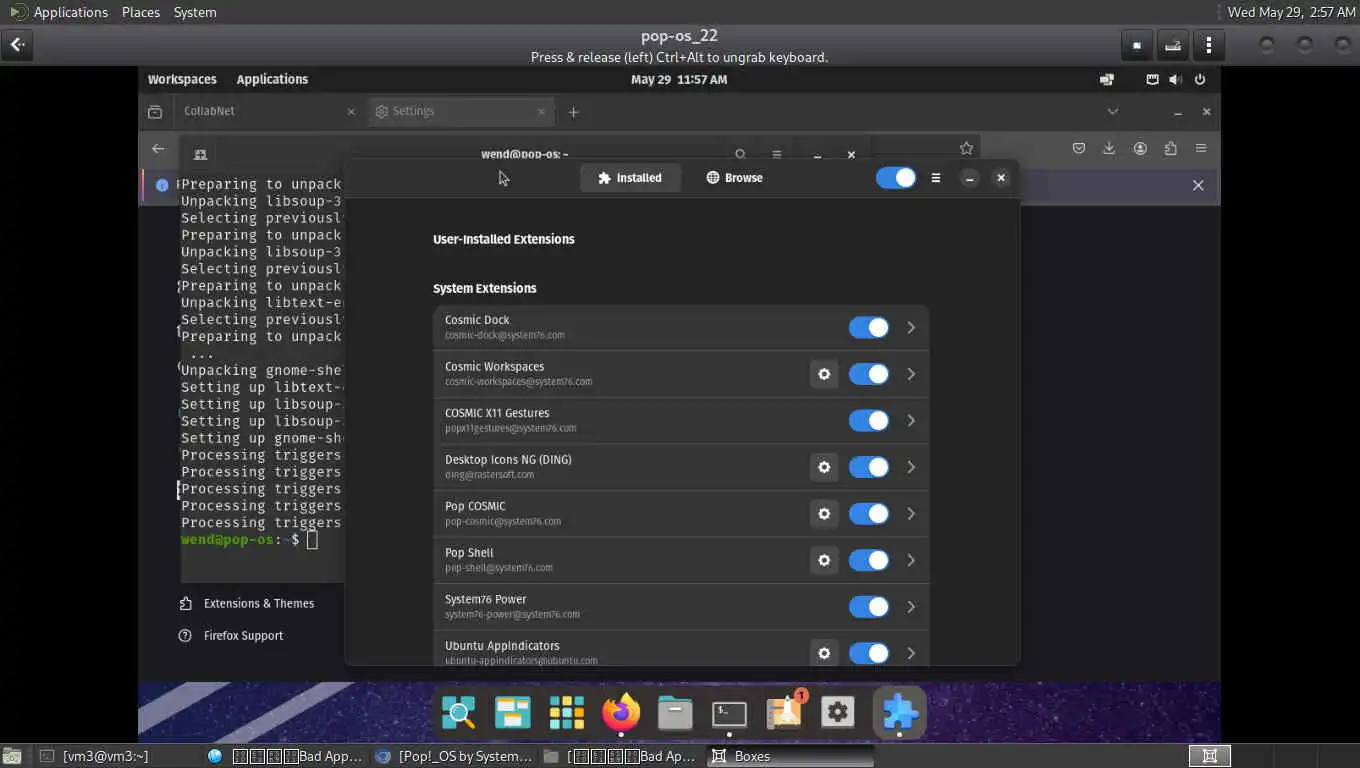Click new terminal tab icon
The width and height of the screenshot is (1360, 768).
[200, 154]
